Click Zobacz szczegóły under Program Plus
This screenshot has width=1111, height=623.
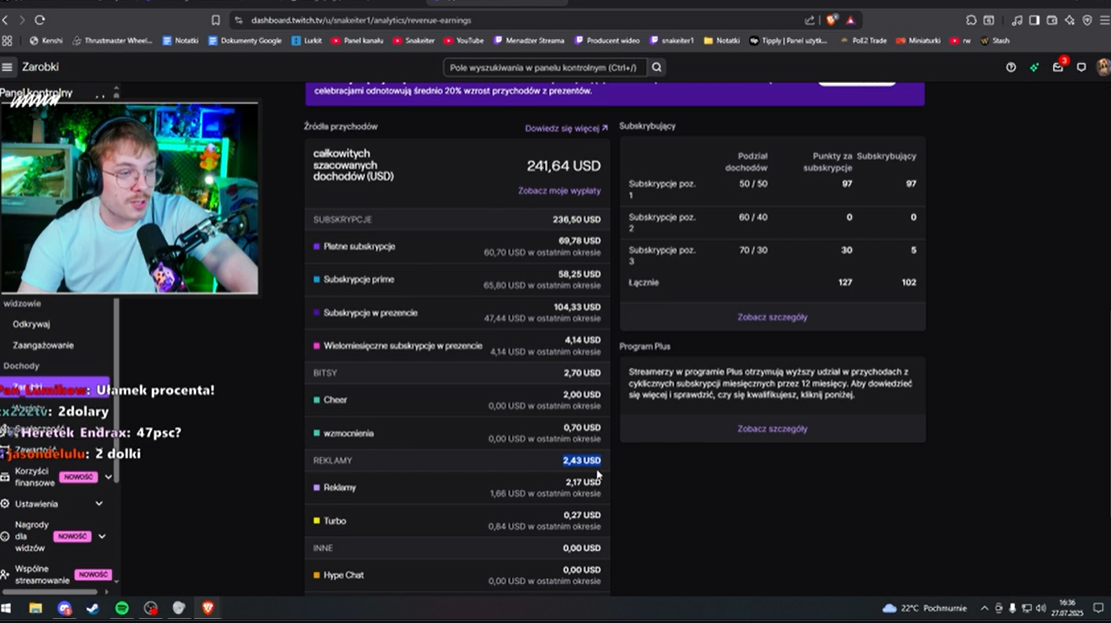tap(772, 428)
